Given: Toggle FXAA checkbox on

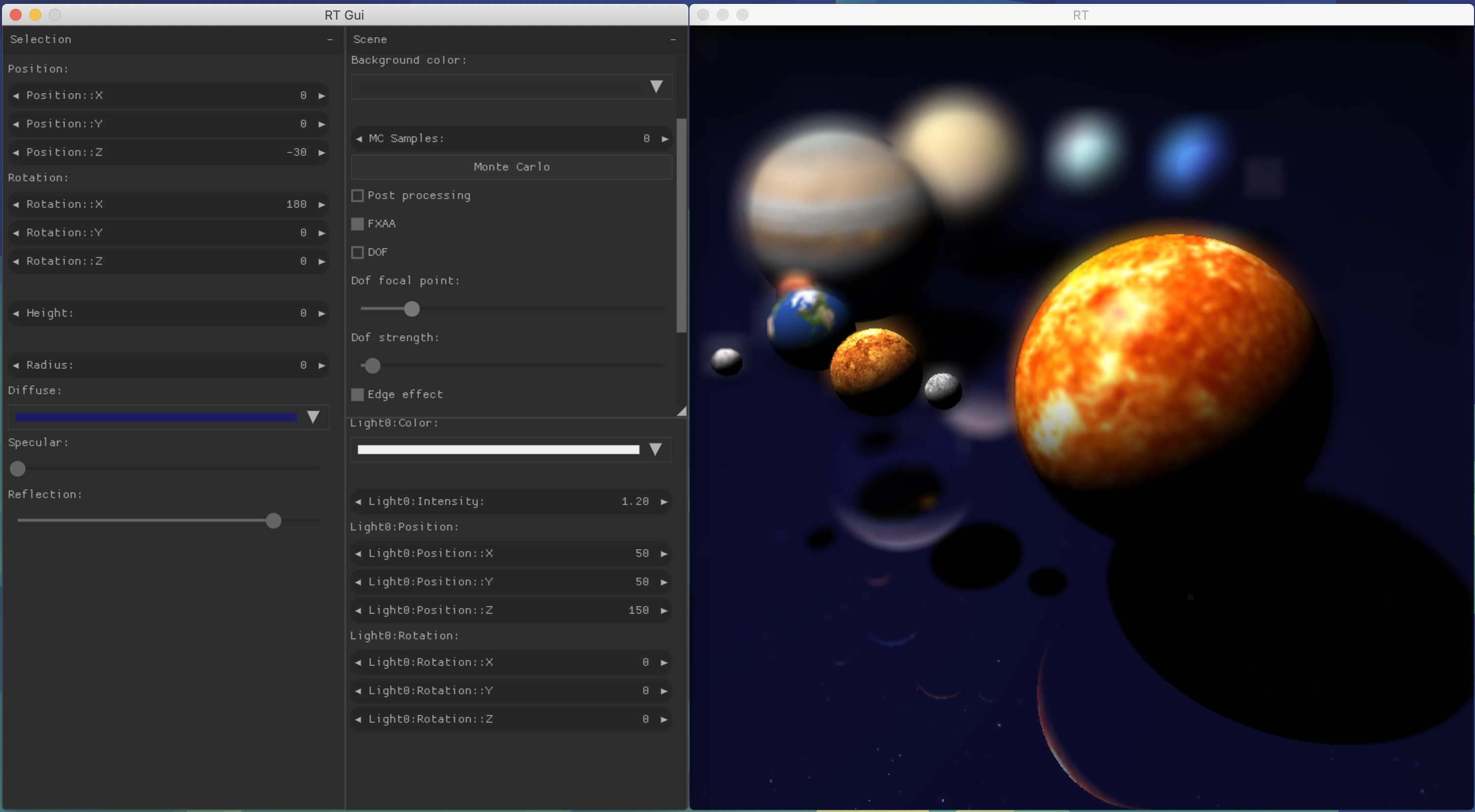Looking at the screenshot, I should coord(358,223).
